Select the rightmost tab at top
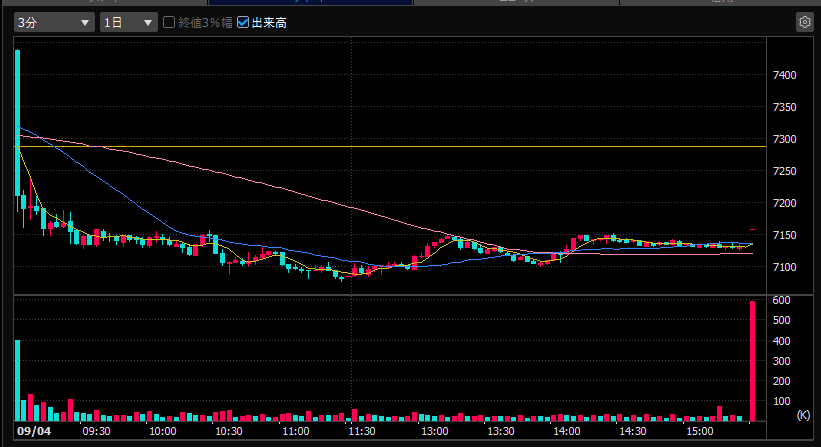The width and height of the screenshot is (821, 447). pyautogui.click(x=720, y=2)
